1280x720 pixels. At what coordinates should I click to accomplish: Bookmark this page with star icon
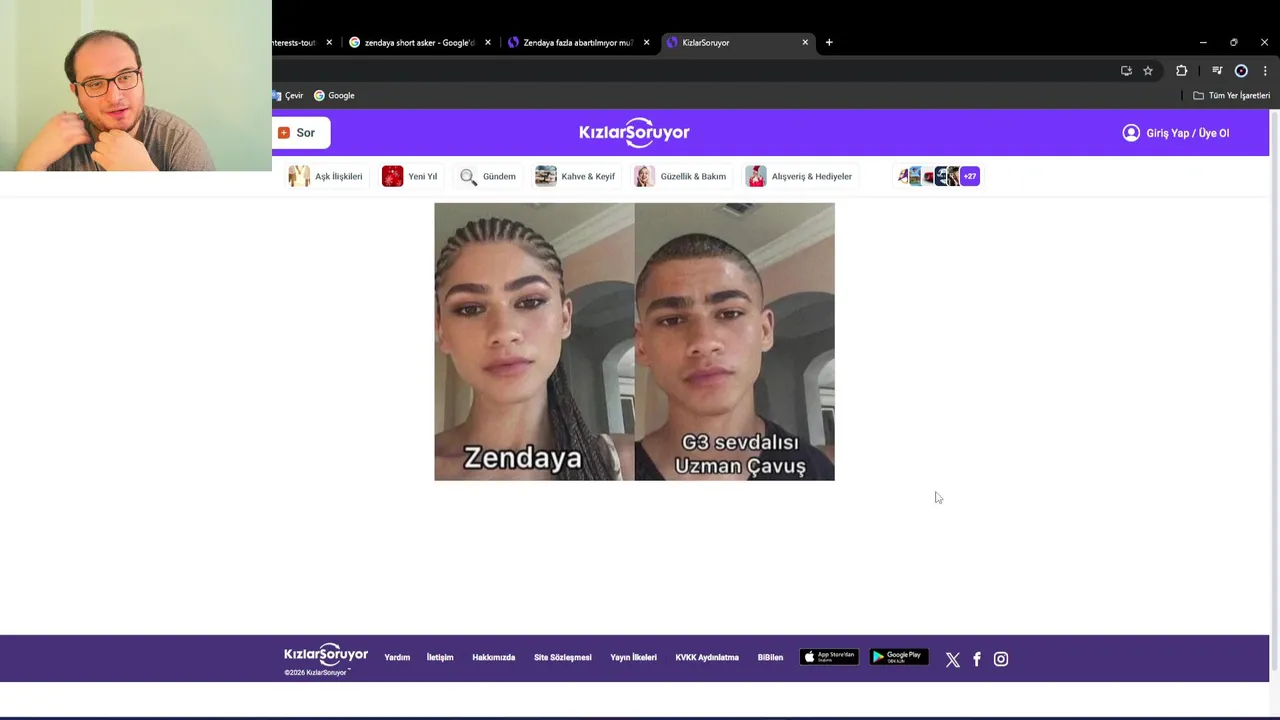click(x=1148, y=71)
